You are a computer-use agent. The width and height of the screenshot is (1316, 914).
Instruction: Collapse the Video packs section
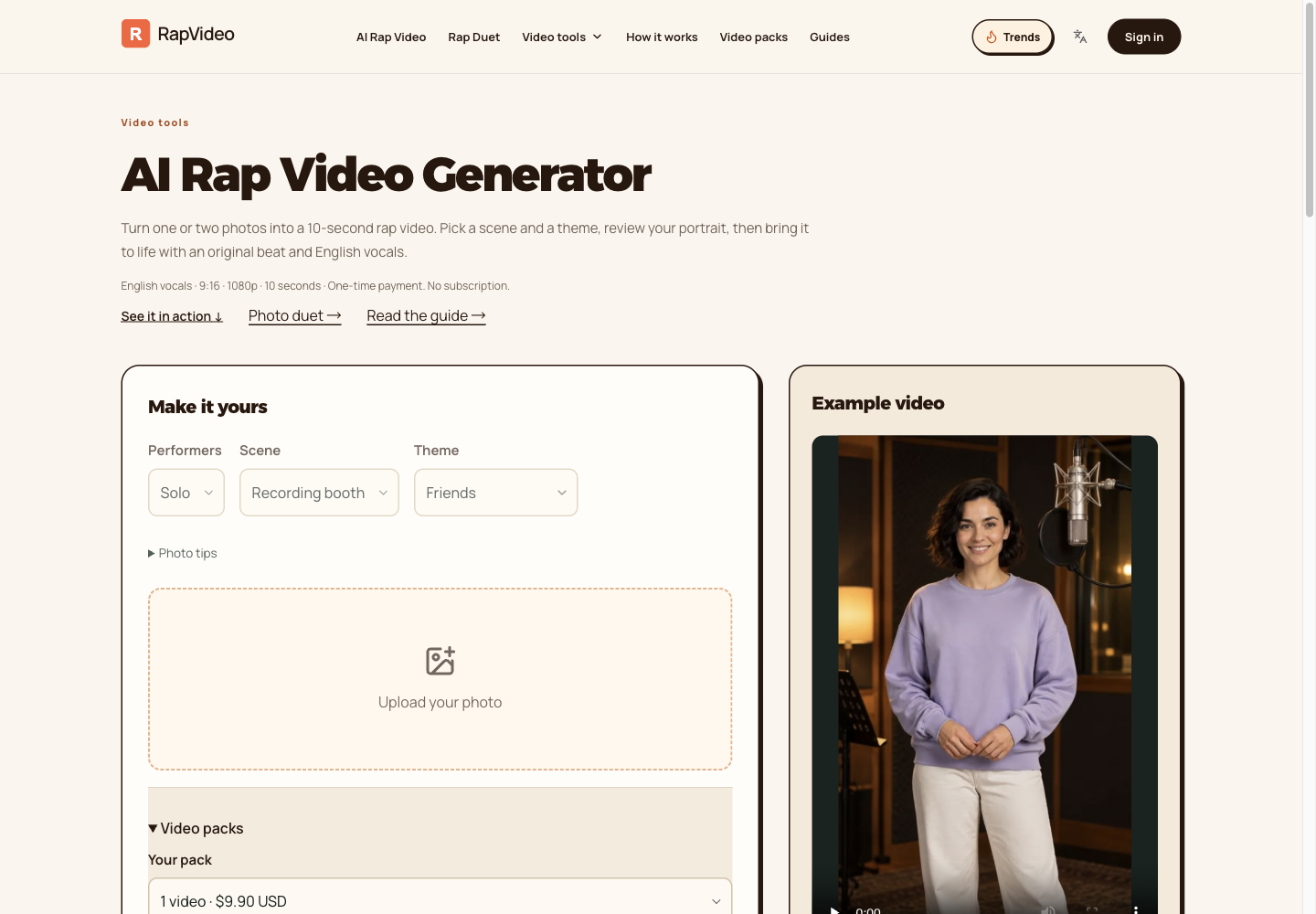click(x=196, y=828)
